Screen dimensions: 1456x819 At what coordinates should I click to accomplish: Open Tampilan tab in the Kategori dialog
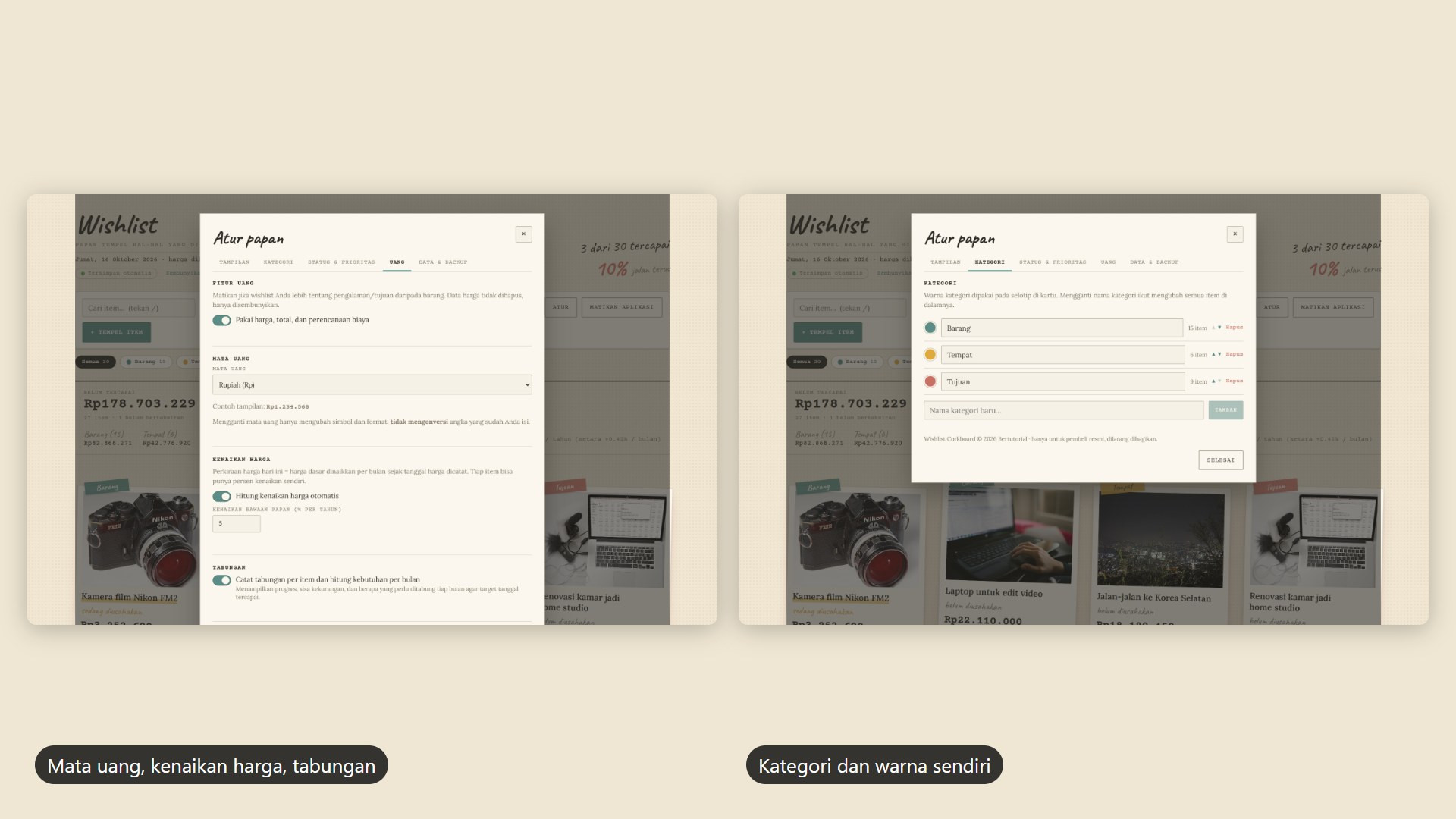pos(945,262)
